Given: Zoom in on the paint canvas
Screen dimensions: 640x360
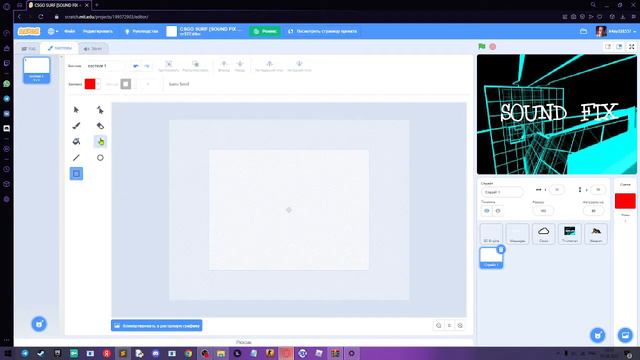Looking at the screenshot, I should [x=460, y=325].
